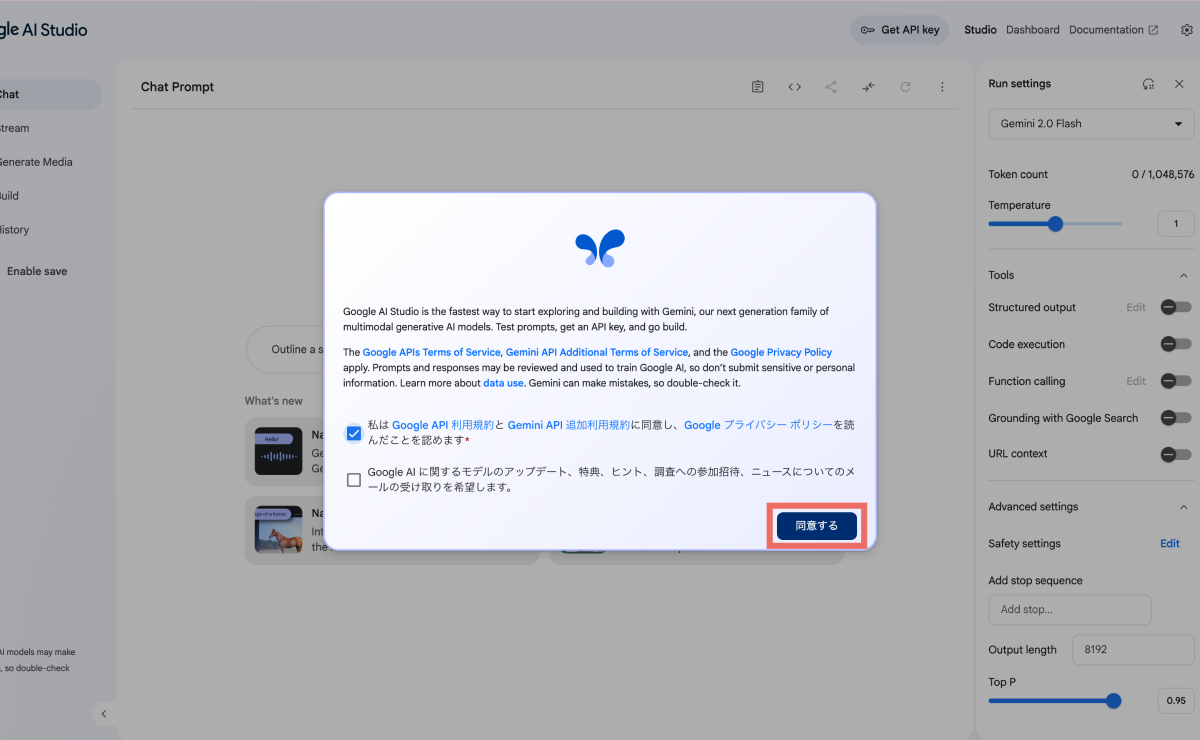Click the Get code angle-brackets icon
This screenshot has width=1200, height=740.
[x=795, y=87]
